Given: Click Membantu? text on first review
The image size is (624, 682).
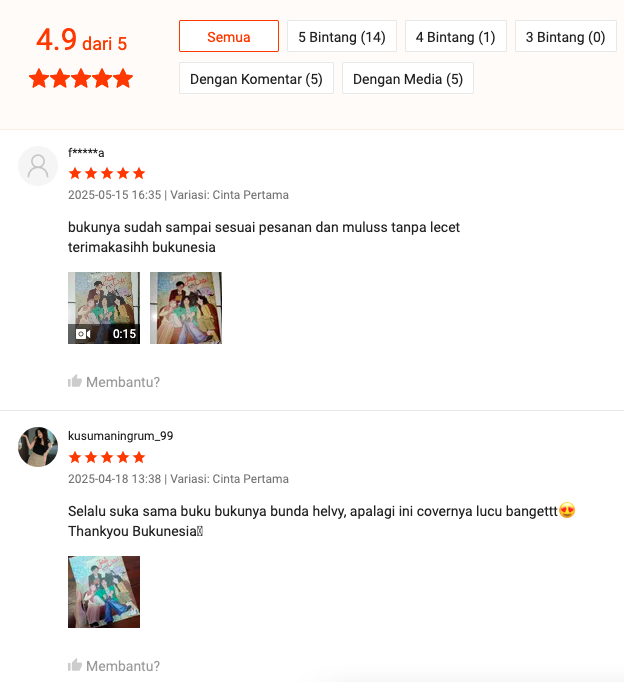Looking at the screenshot, I should click(123, 382).
